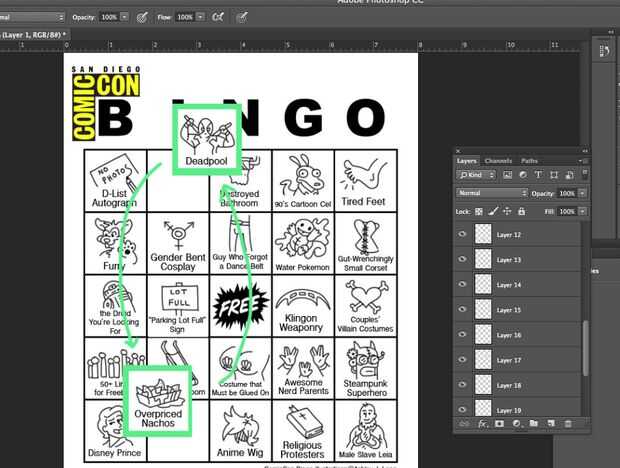Expand the collapsed right dock arrows
The height and width of the screenshot is (468, 620).
tap(611, 32)
